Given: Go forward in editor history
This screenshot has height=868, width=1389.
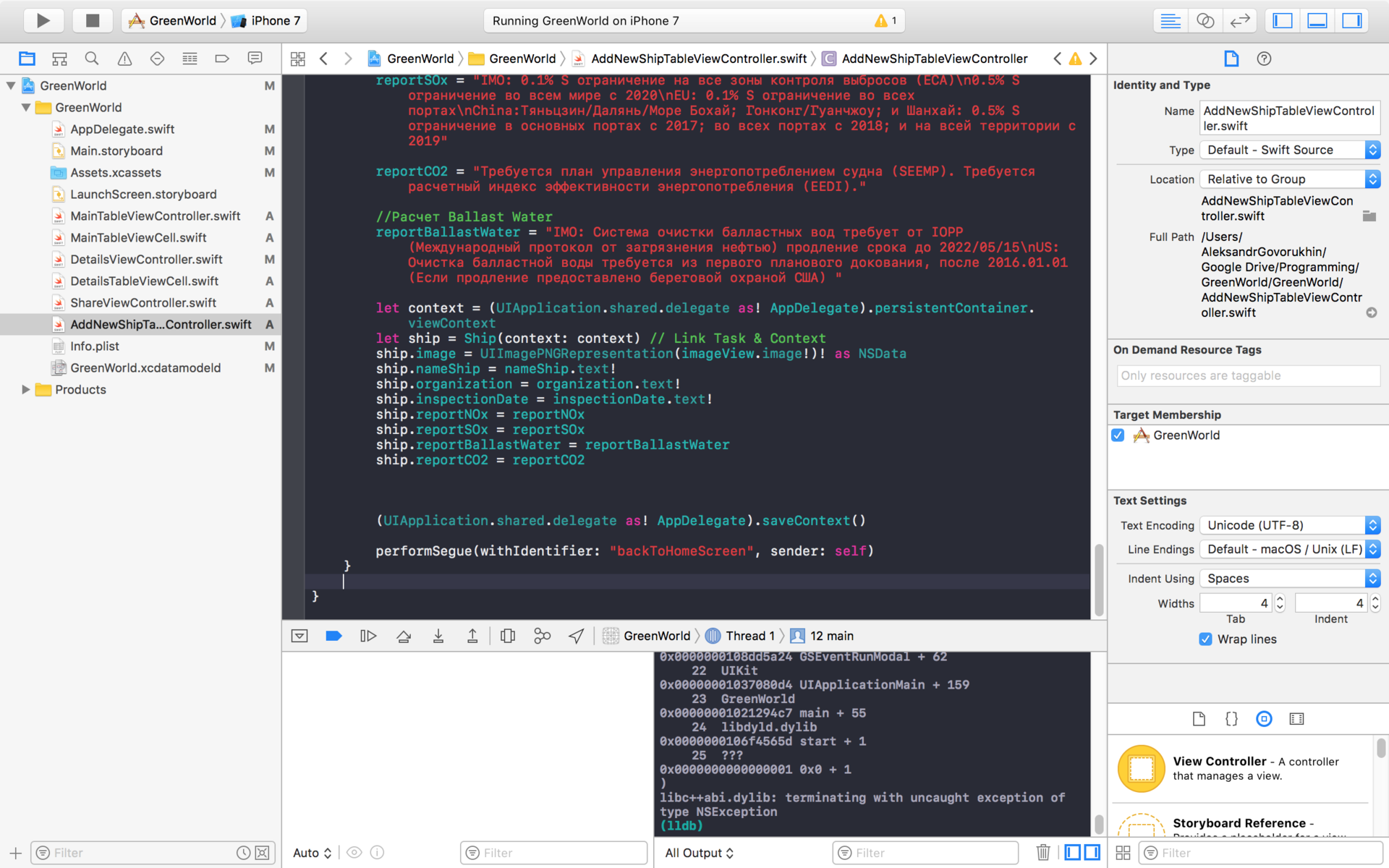Looking at the screenshot, I should click(348, 59).
